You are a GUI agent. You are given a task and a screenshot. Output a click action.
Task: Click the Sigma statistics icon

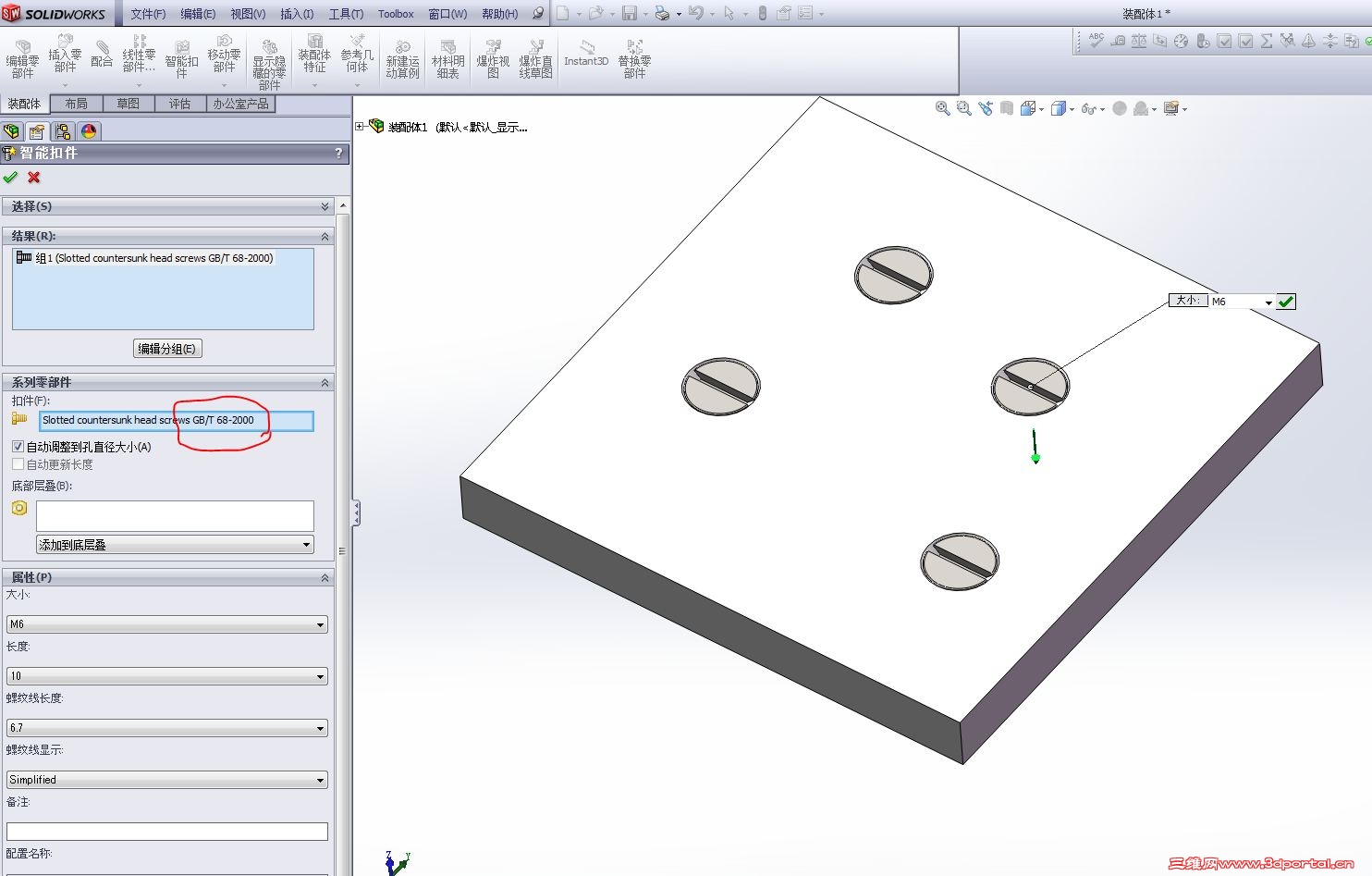pyautogui.click(x=1267, y=41)
